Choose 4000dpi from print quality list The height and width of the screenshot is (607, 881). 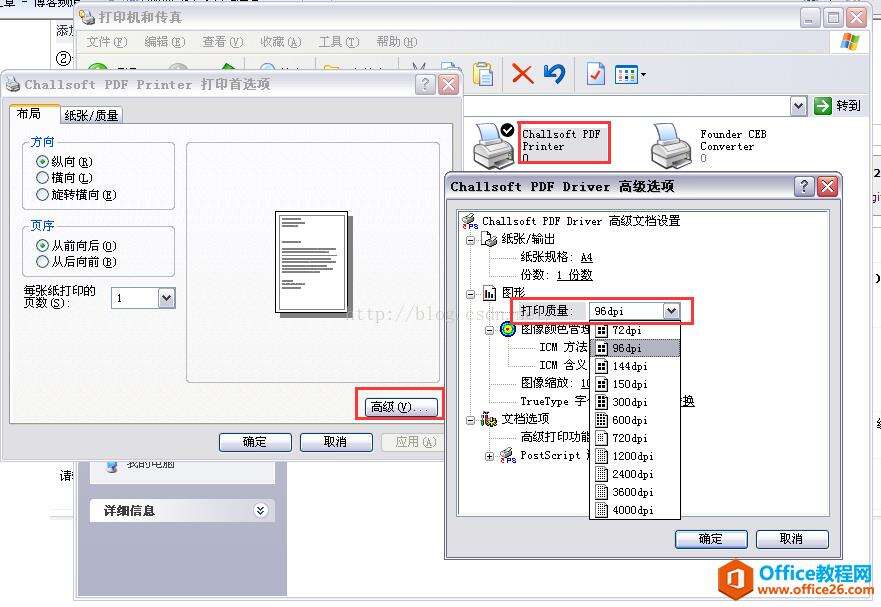pos(634,510)
